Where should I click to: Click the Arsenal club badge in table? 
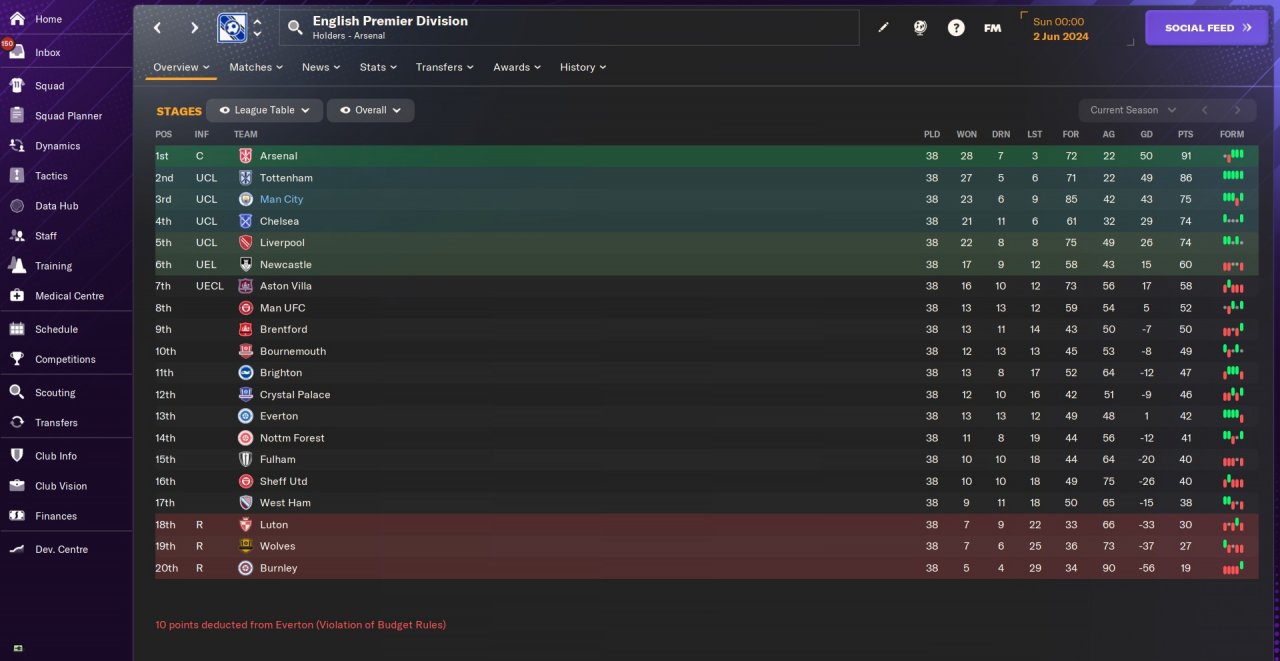pyautogui.click(x=245, y=156)
